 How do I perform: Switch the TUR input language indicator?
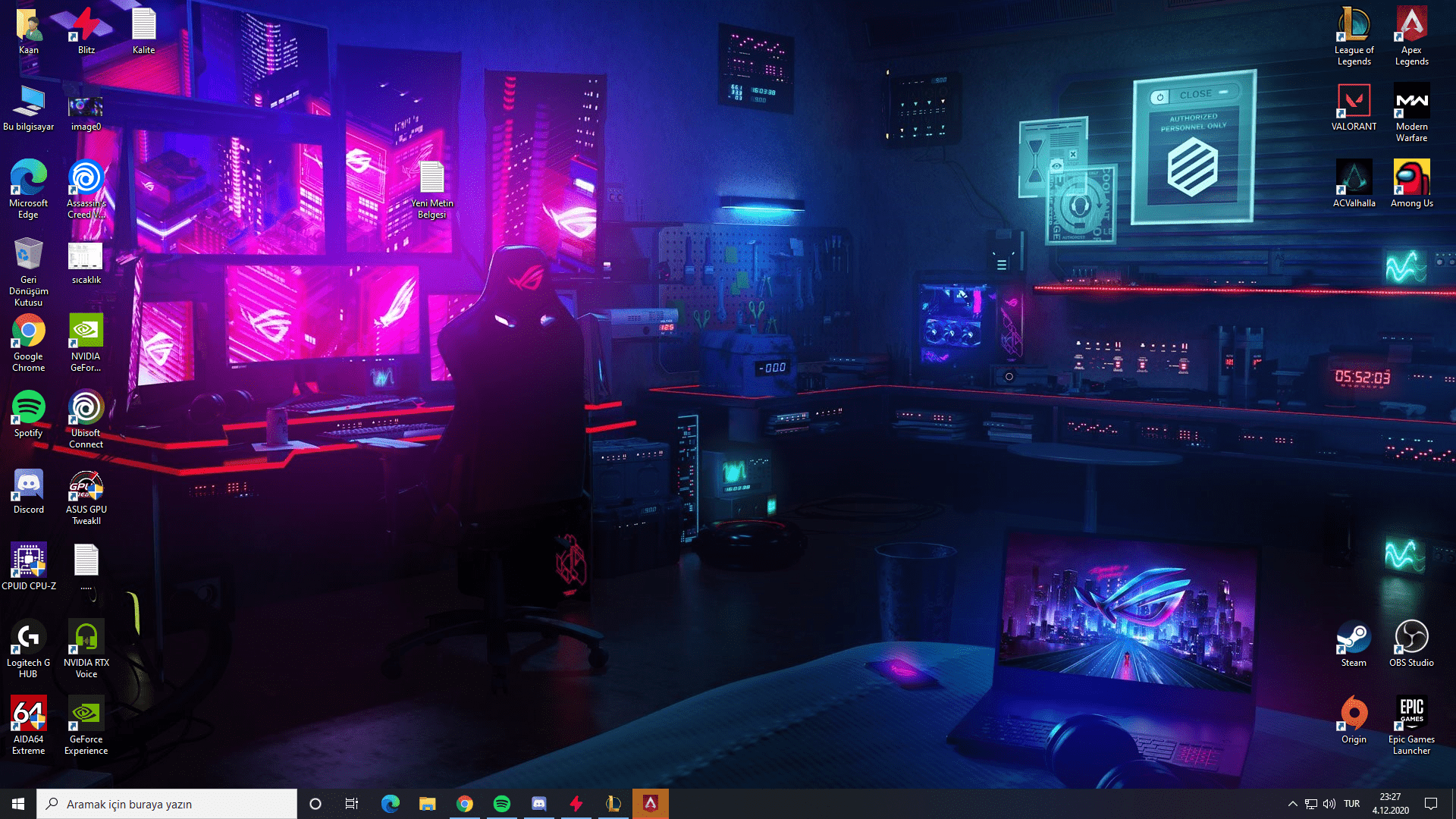click(1351, 804)
